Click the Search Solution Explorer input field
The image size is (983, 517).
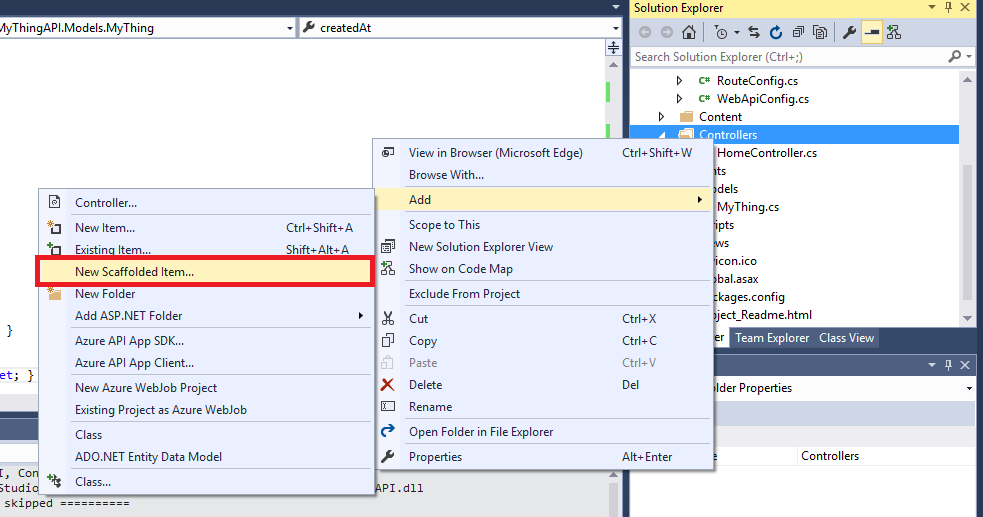click(790, 57)
